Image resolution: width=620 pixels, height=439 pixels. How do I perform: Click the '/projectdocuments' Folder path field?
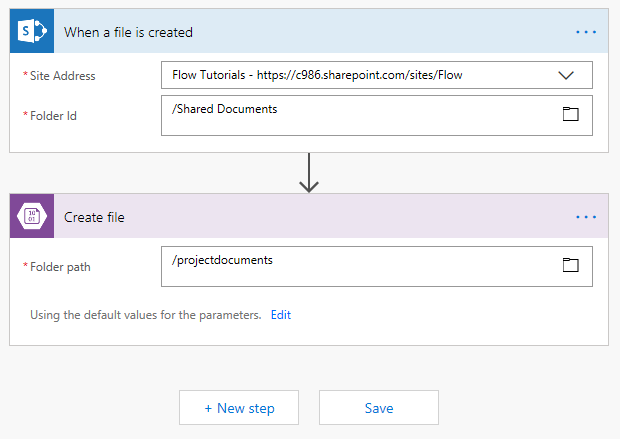click(x=360, y=265)
